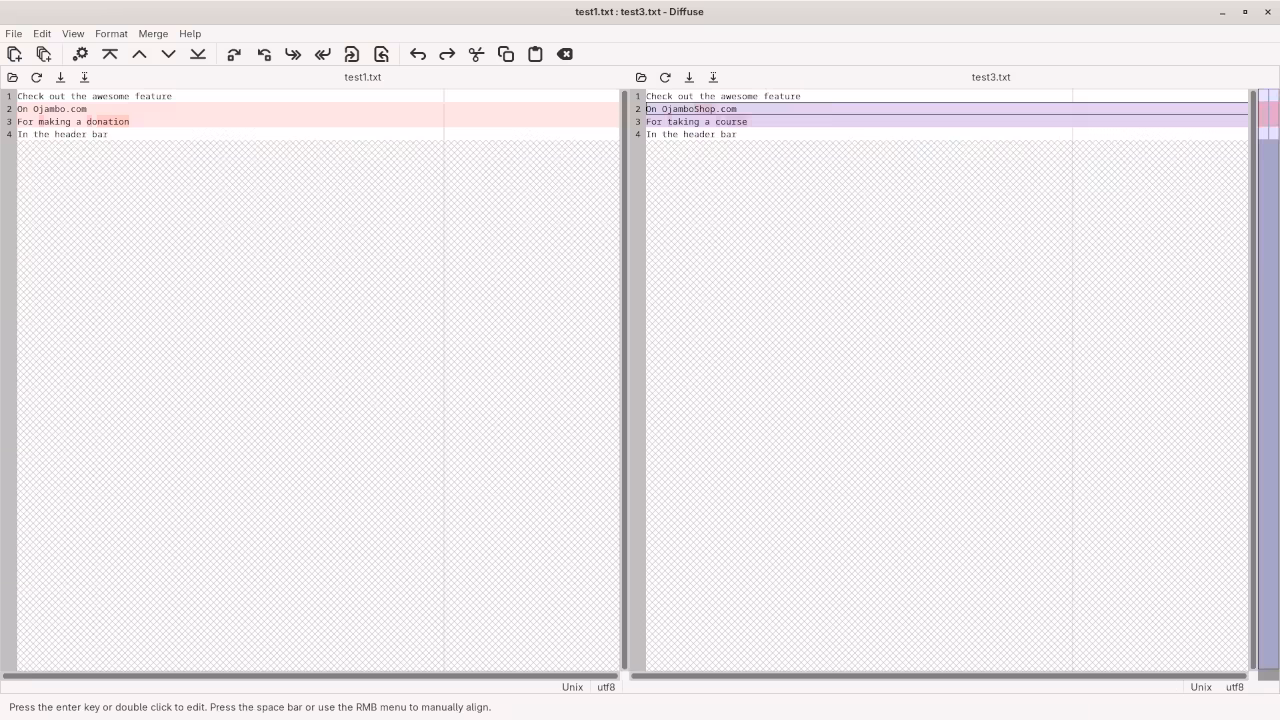Click the test3.txt pane title
Screen dimensions: 1280x720
click(x=991, y=77)
